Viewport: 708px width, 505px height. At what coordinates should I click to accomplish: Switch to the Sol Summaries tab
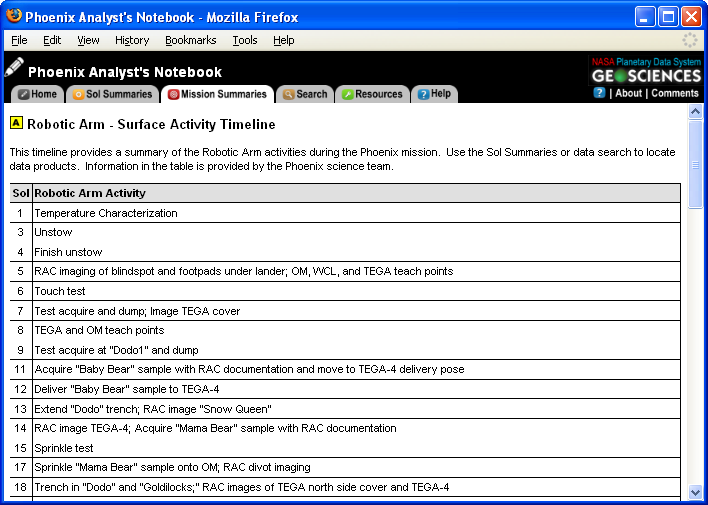tap(112, 94)
